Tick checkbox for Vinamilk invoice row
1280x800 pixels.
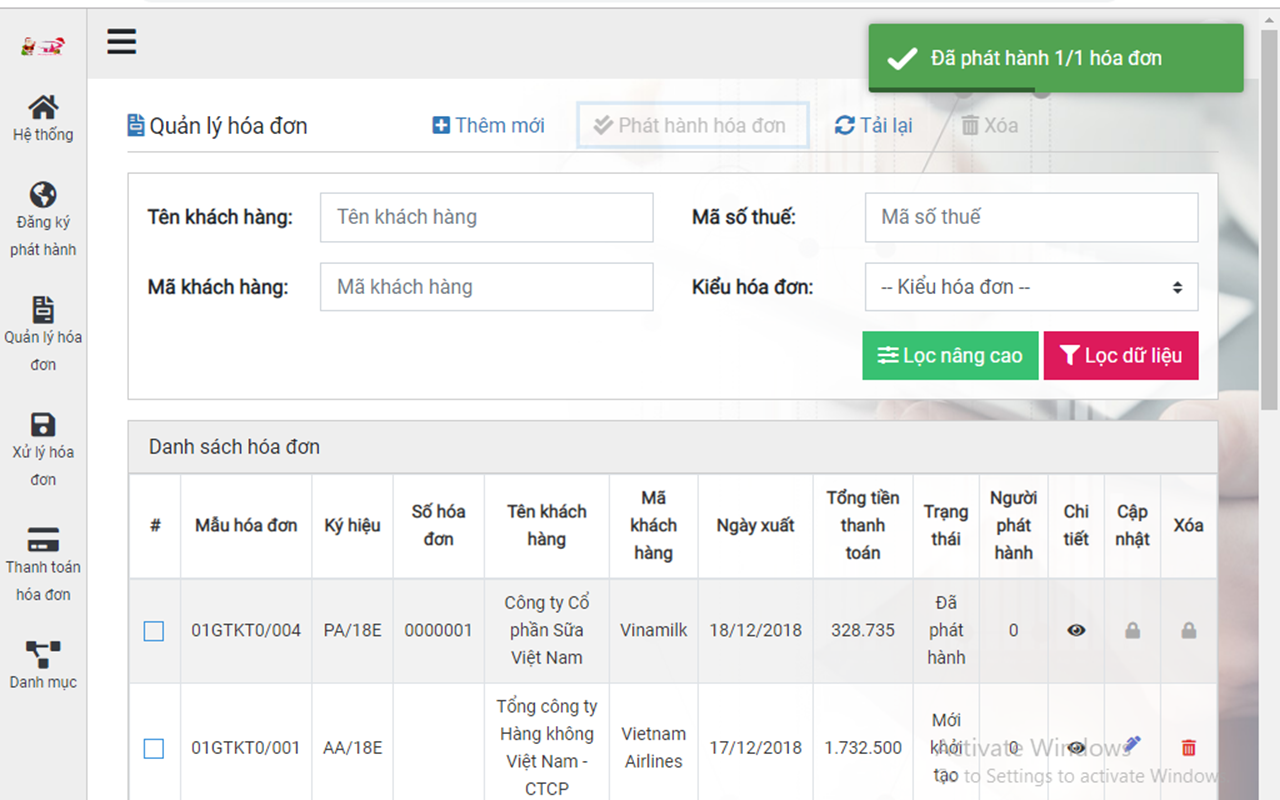[154, 631]
